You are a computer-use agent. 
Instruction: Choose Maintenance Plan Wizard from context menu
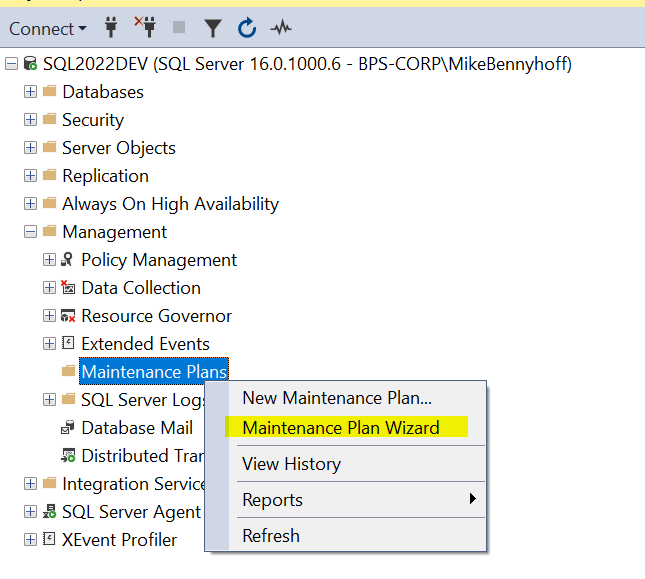341,428
